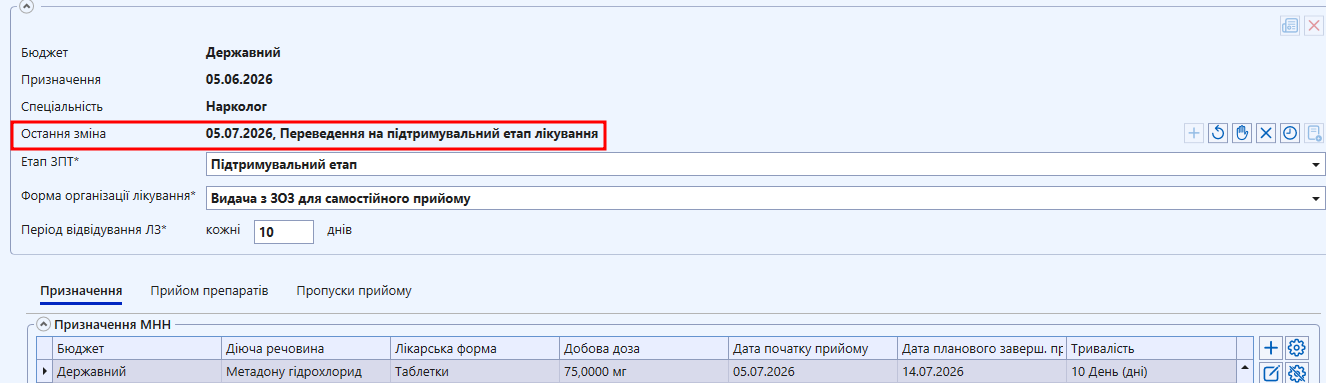Image resolution: width=1326 pixels, height=383 pixels.
Task: Click the Бюджет column header
Action: pos(136,349)
